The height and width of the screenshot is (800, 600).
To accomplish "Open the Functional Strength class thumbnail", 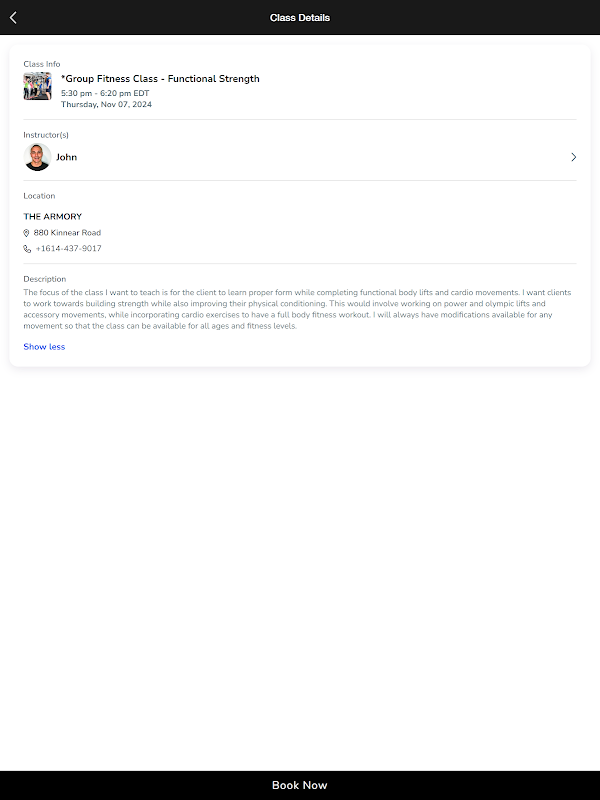I will [37, 86].
